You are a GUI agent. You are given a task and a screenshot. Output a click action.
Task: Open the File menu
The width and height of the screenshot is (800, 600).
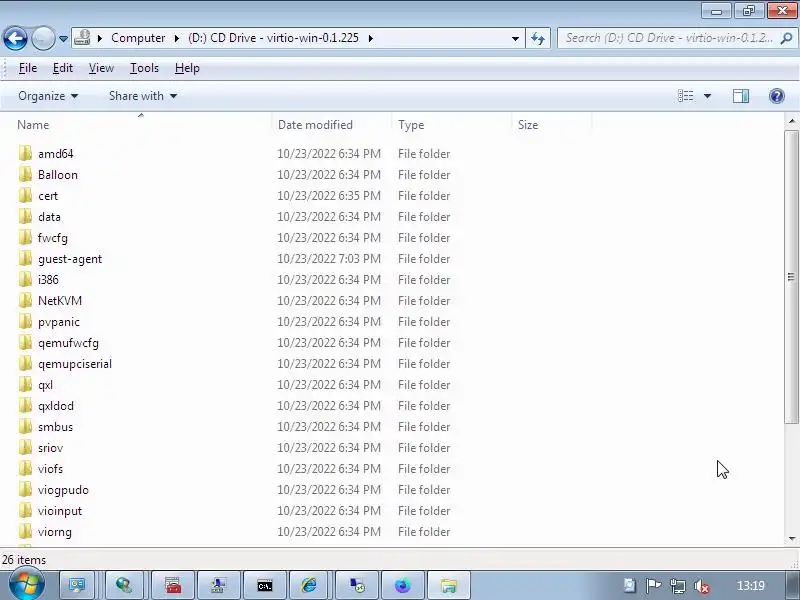pos(28,68)
